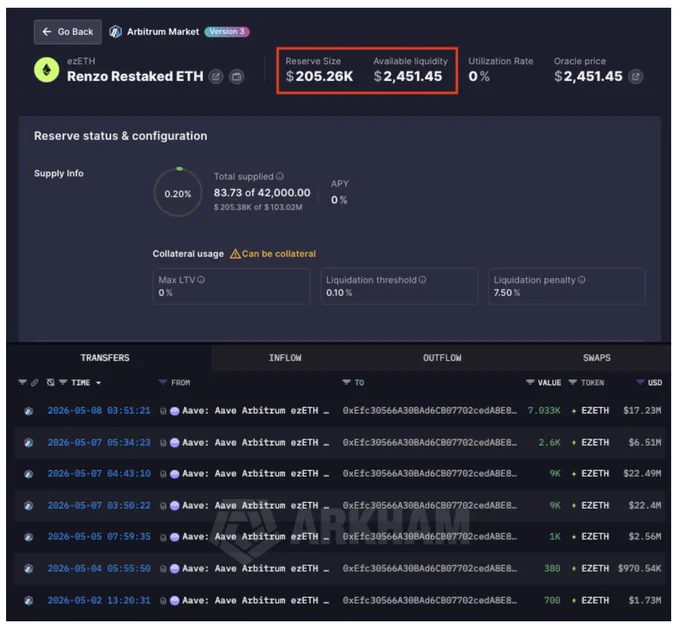Click the warning icon beside Can be collateral
Viewport: 680px width, 629px height.
[x=235, y=254]
